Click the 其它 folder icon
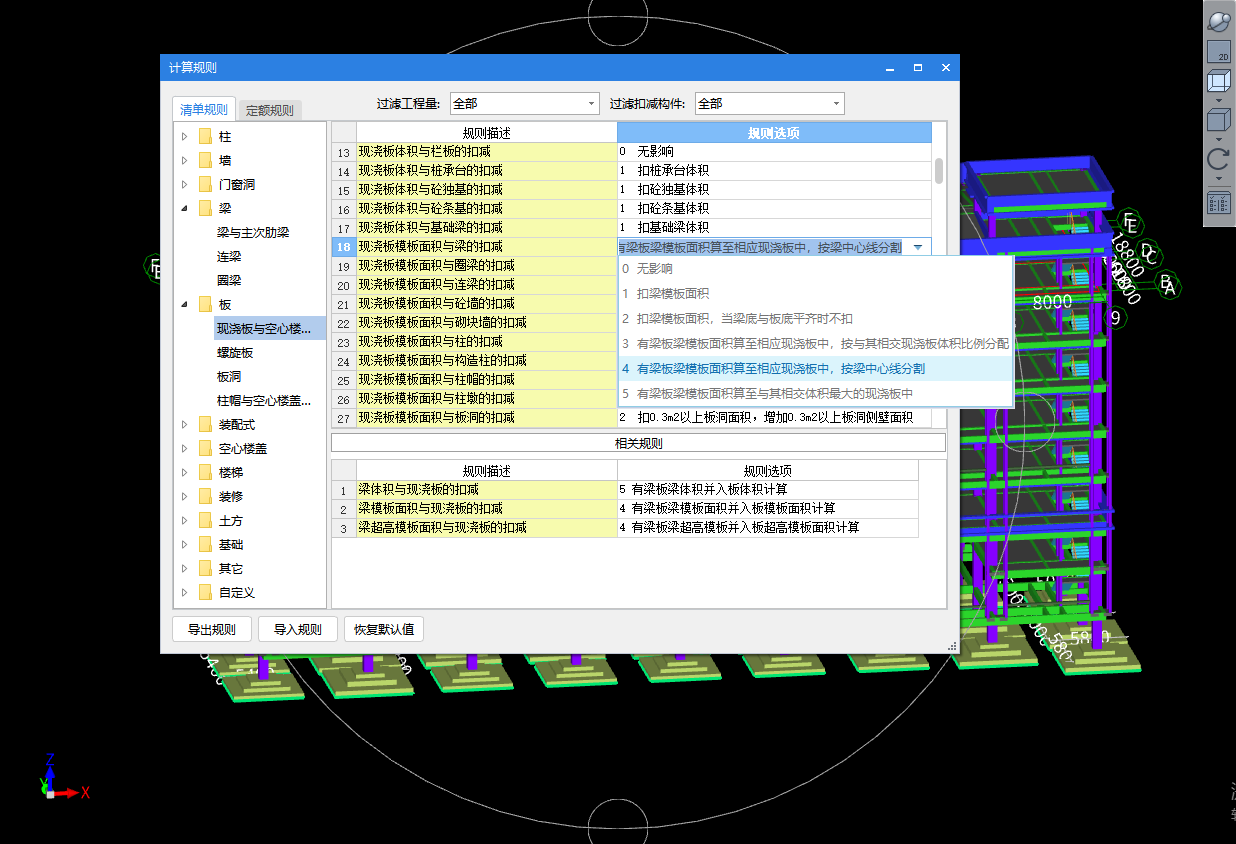This screenshot has height=844, width=1236. click(x=205, y=568)
